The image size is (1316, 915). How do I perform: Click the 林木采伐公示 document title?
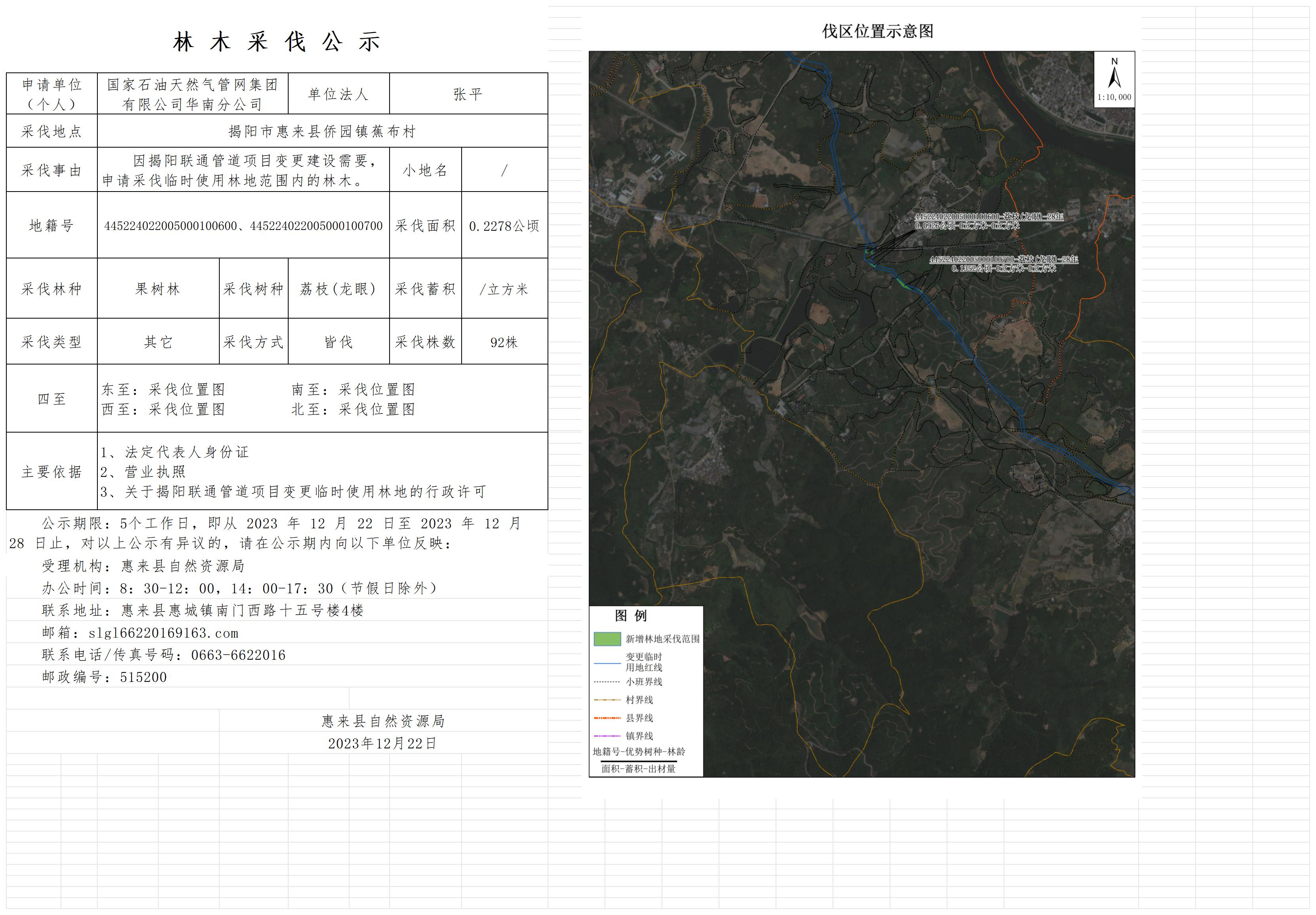click(276, 42)
